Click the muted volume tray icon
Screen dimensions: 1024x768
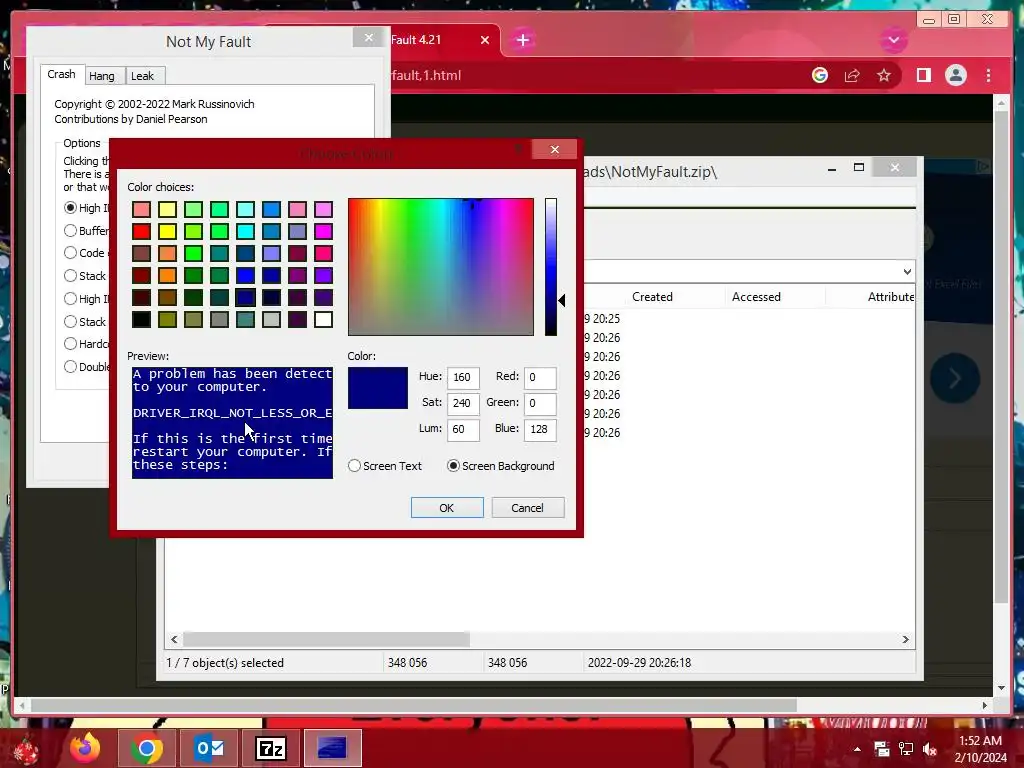pyautogui.click(x=929, y=749)
